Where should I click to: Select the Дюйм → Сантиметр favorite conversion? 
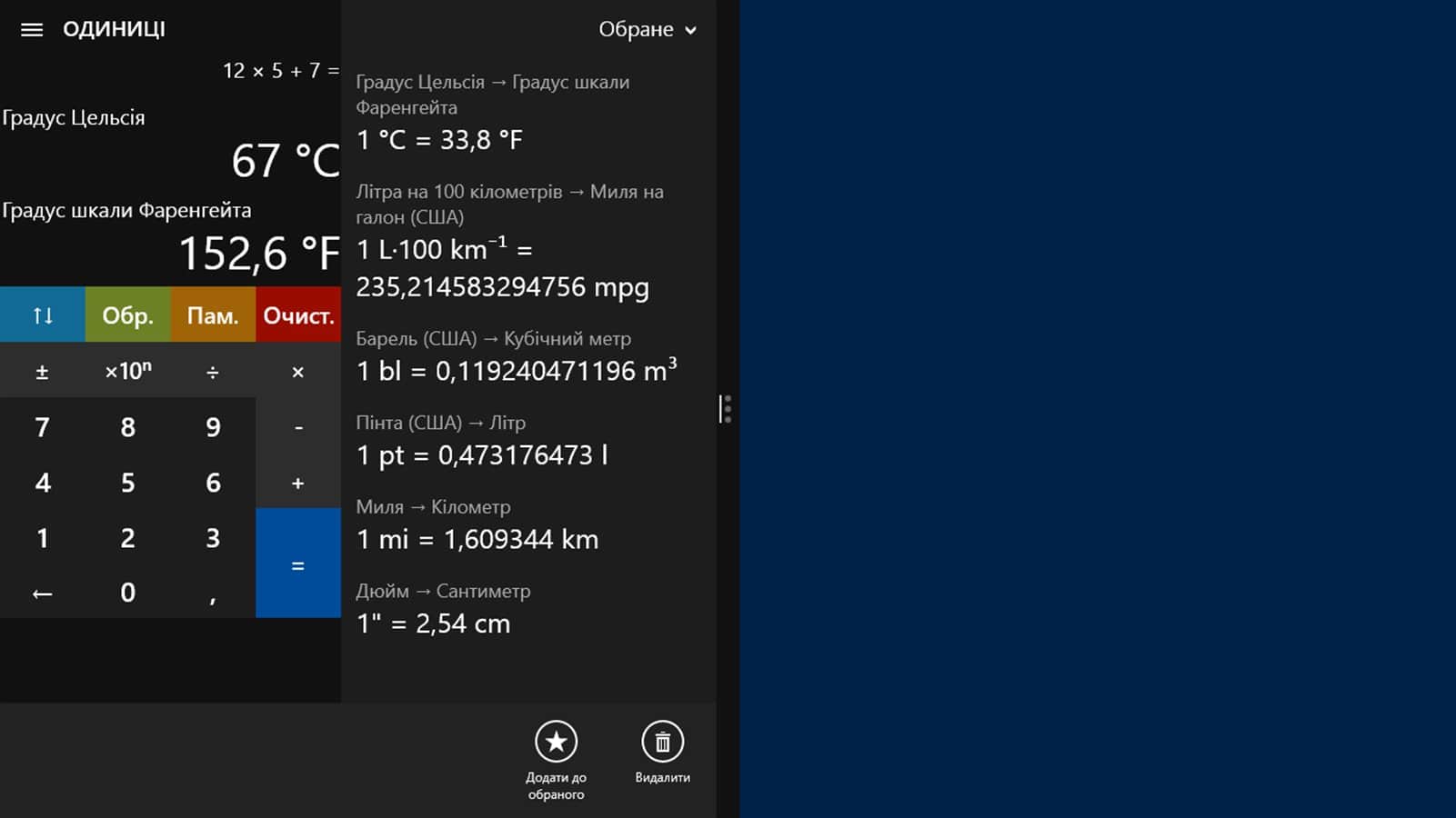(x=443, y=609)
